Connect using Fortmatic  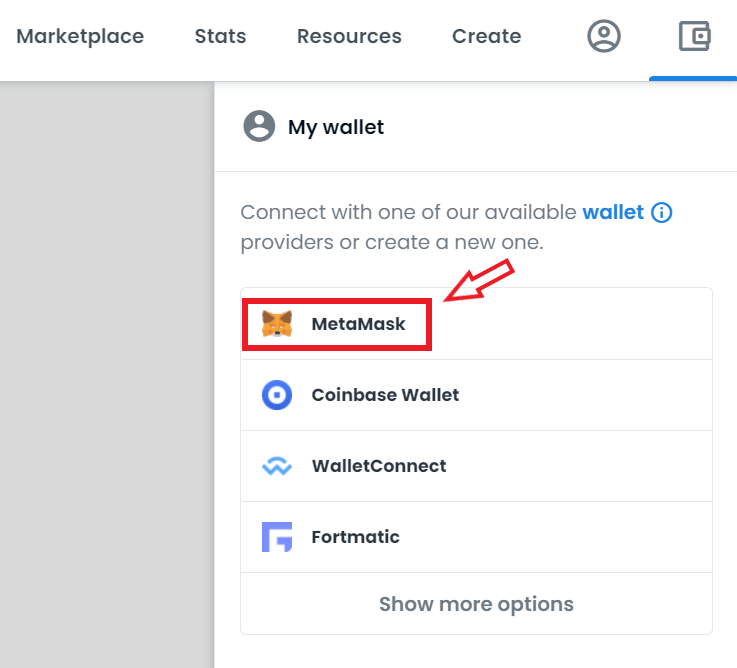tap(477, 537)
